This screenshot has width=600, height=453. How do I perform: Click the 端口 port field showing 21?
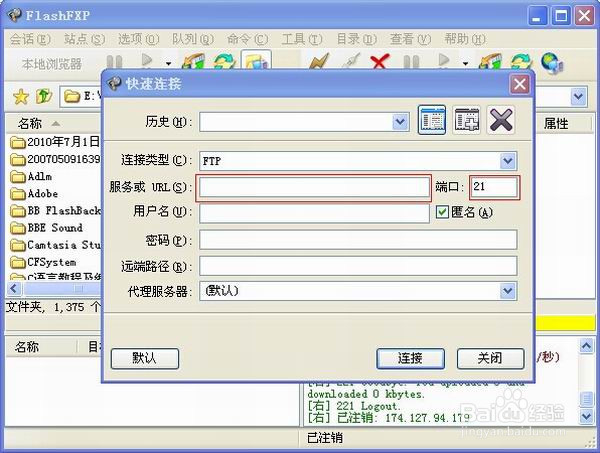pyautogui.click(x=494, y=187)
